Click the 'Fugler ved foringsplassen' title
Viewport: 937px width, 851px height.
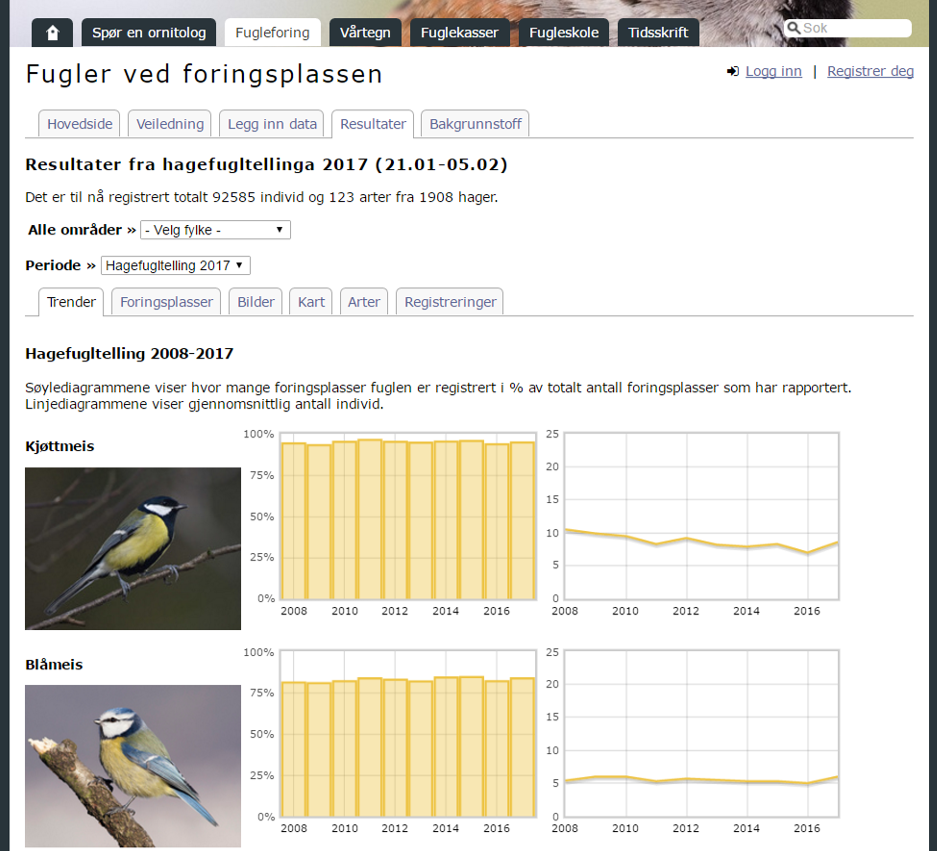click(204, 74)
